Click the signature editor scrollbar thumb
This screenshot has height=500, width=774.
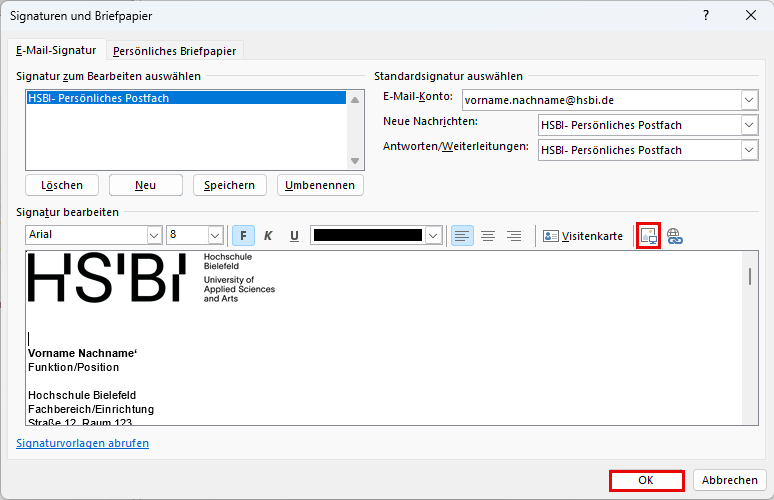pos(750,276)
